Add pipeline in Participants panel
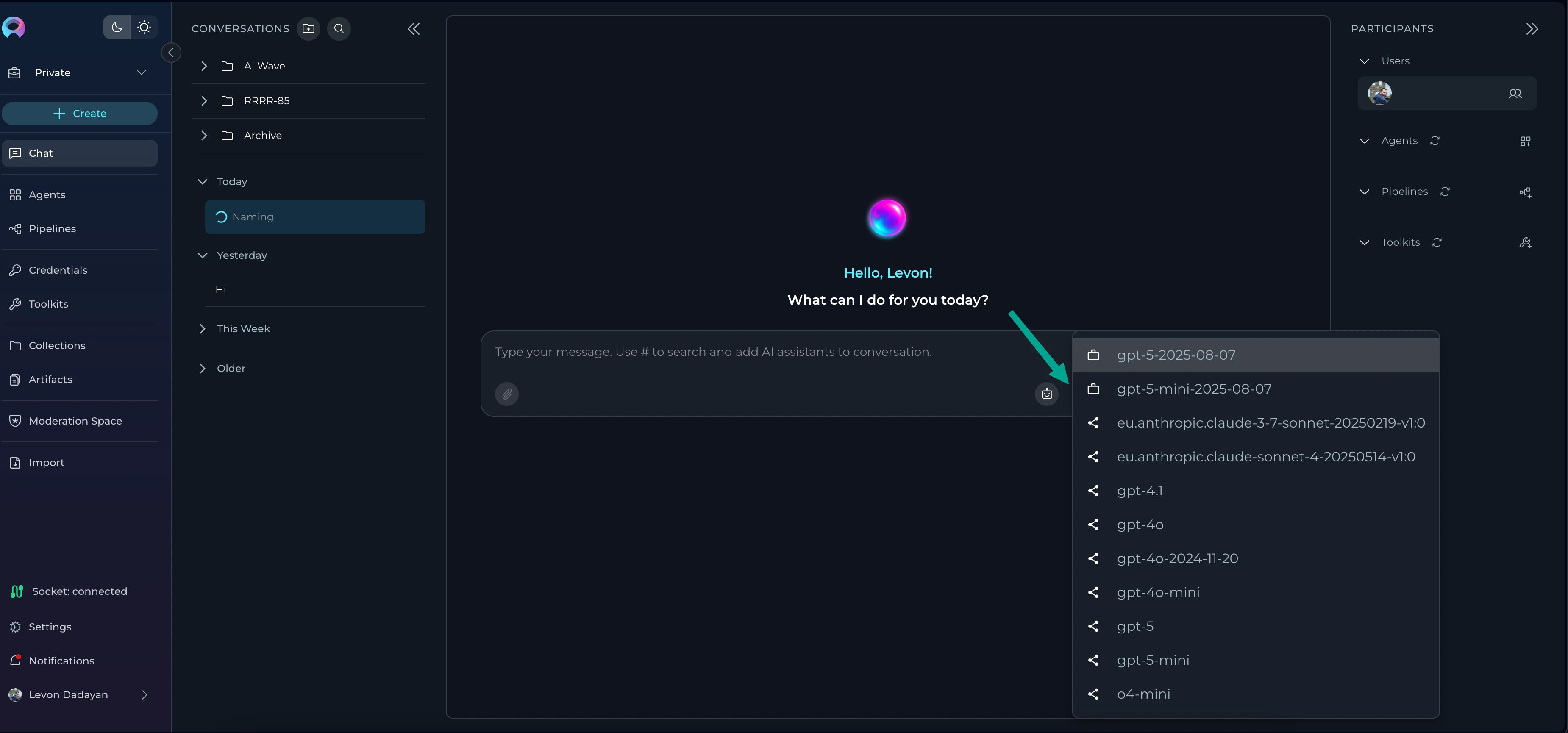 coord(1525,192)
